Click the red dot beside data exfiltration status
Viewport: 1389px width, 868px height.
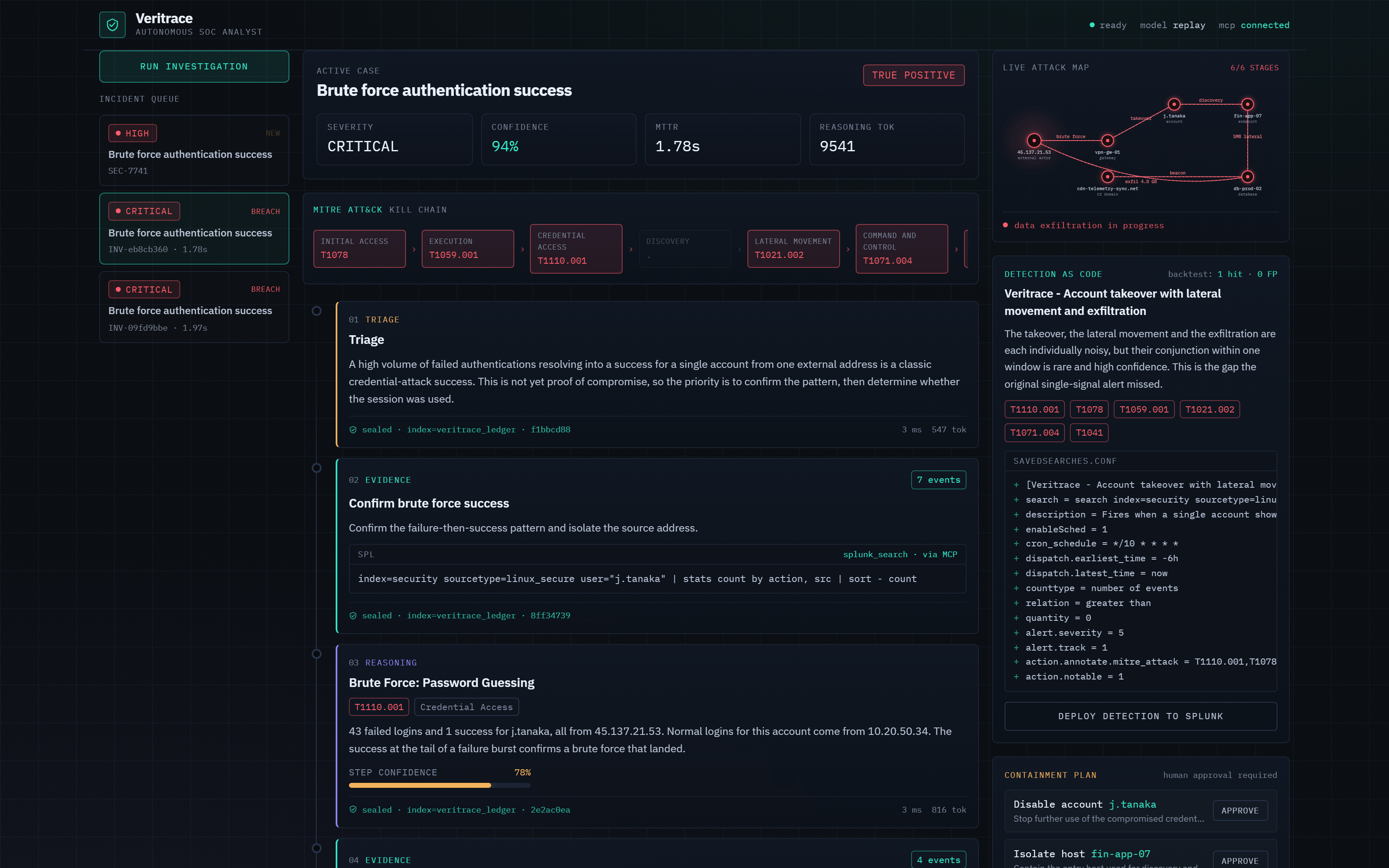coord(1006,225)
